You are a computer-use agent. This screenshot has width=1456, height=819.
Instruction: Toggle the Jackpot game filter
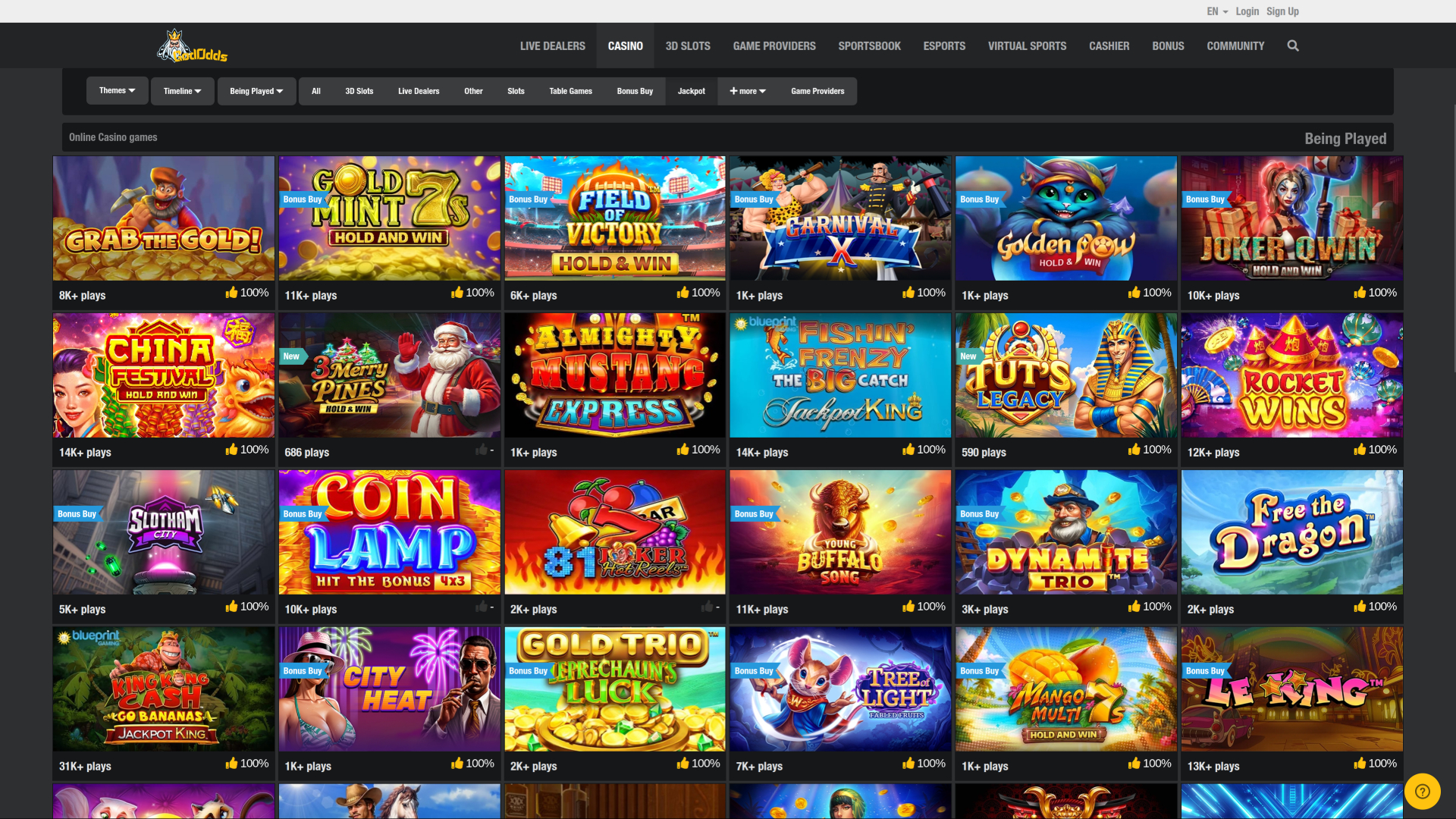(x=691, y=91)
